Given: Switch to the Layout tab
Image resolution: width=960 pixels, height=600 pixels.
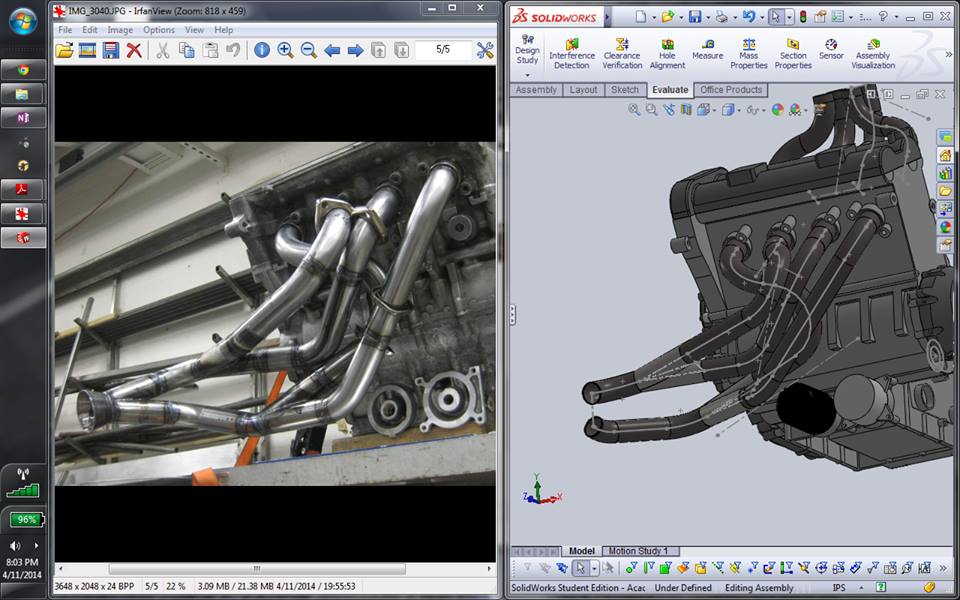Looking at the screenshot, I should pos(583,90).
